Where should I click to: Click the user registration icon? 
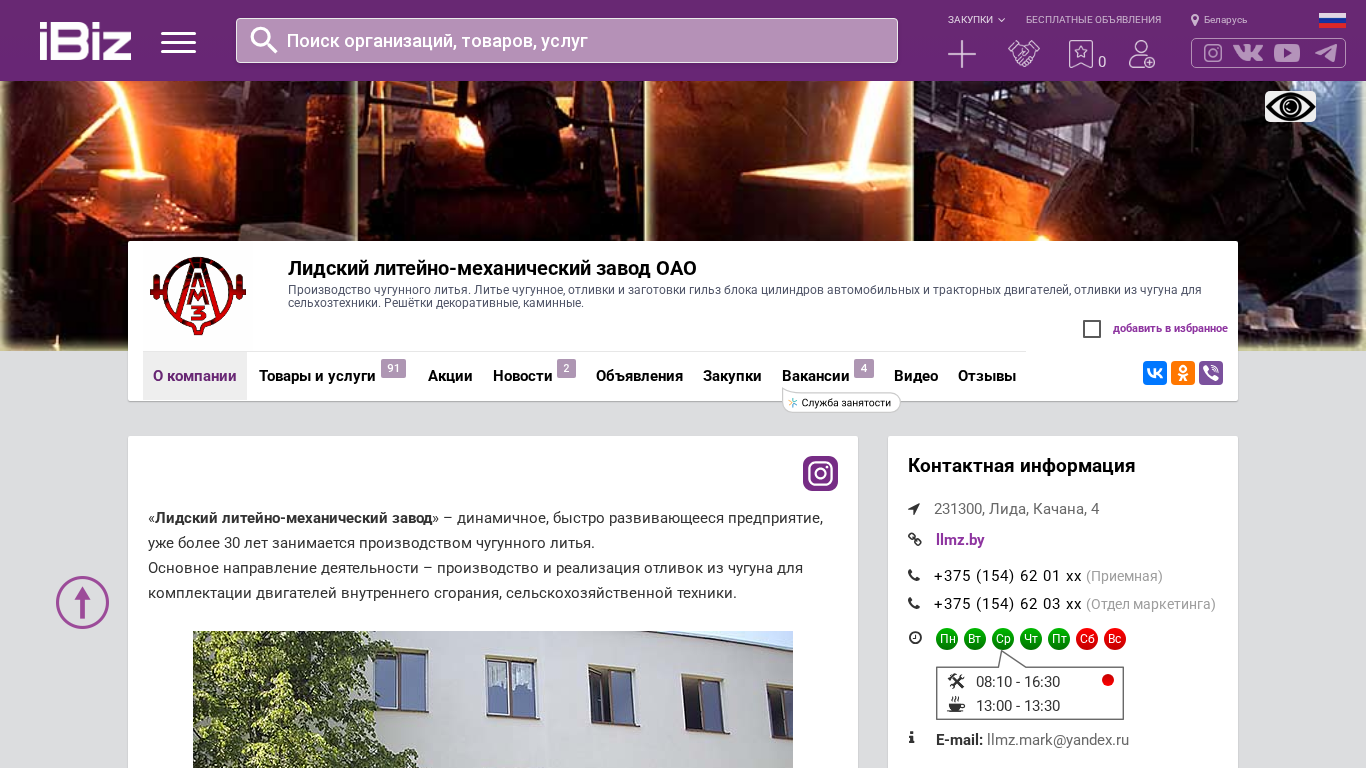pyautogui.click(x=1142, y=54)
